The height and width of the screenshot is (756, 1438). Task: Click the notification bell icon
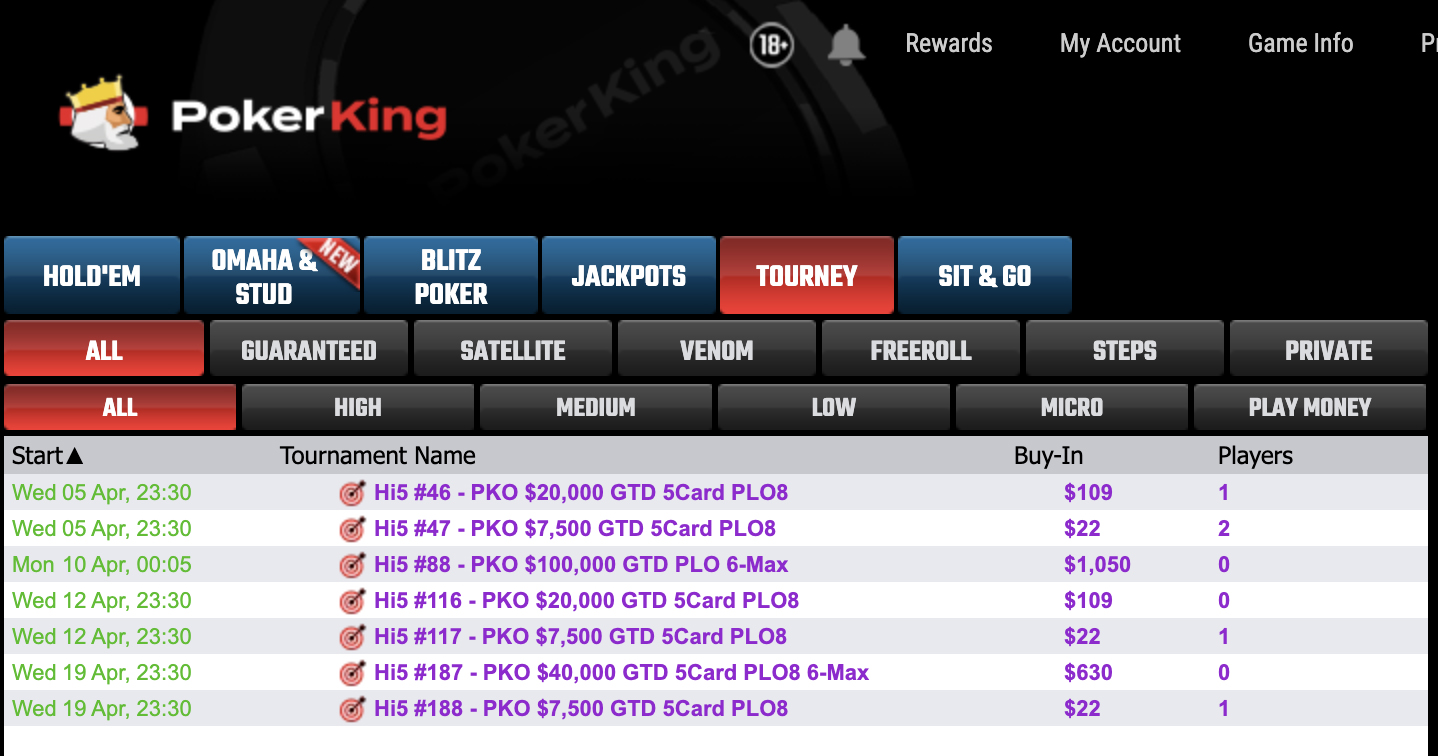coord(846,45)
